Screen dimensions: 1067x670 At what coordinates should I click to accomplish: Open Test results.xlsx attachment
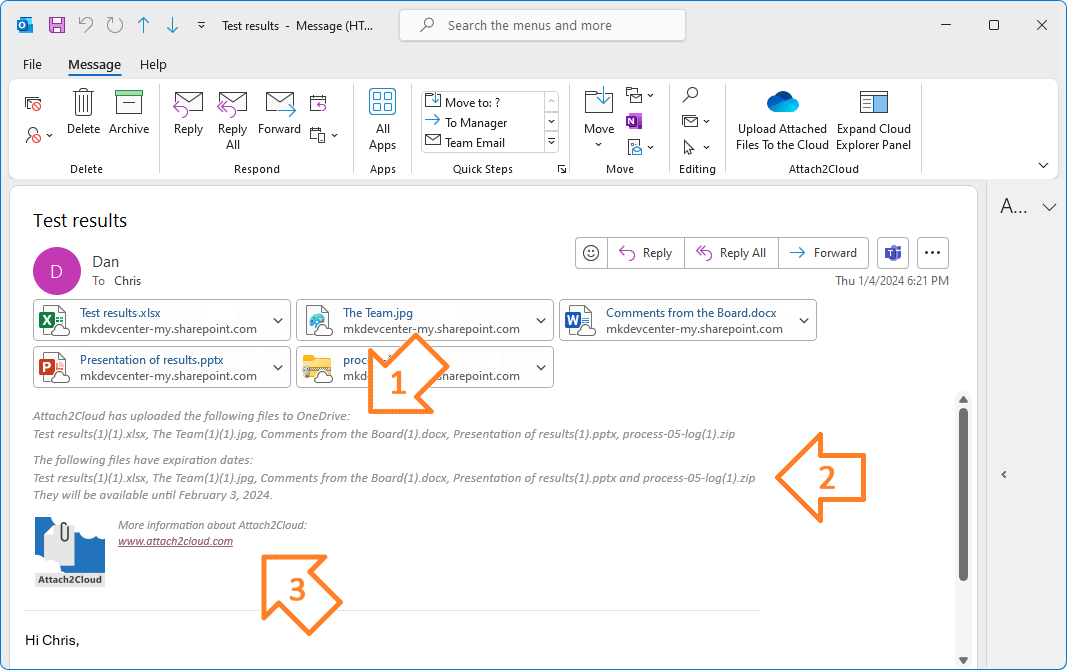[x=149, y=320]
